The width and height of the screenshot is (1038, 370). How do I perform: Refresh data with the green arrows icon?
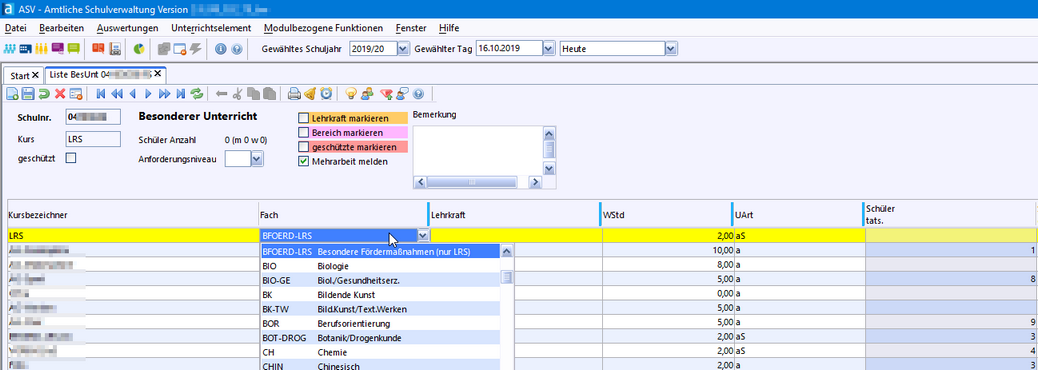pos(197,94)
